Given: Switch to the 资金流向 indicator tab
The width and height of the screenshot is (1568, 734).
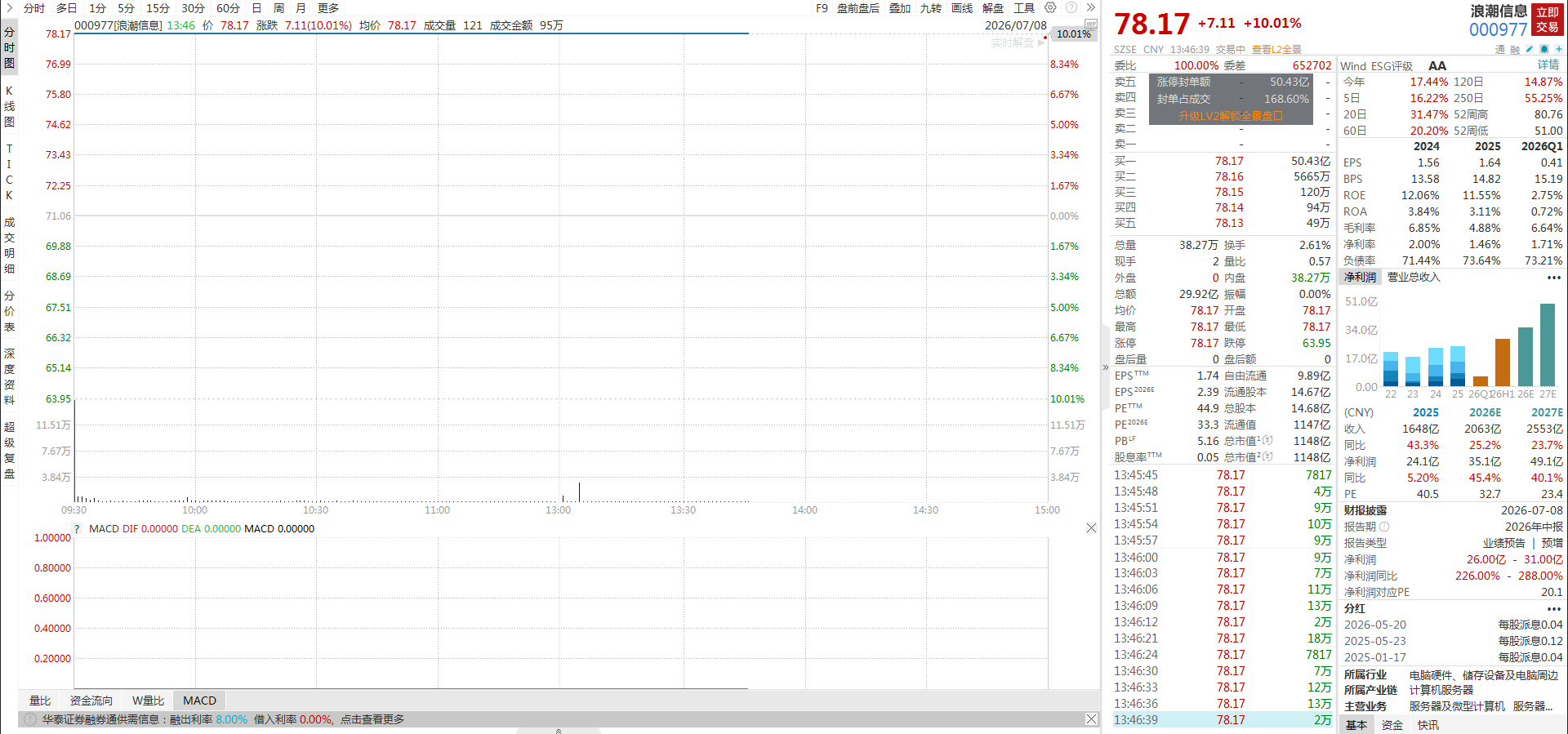Looking at the screenshot, I should (x=91, y=701).
